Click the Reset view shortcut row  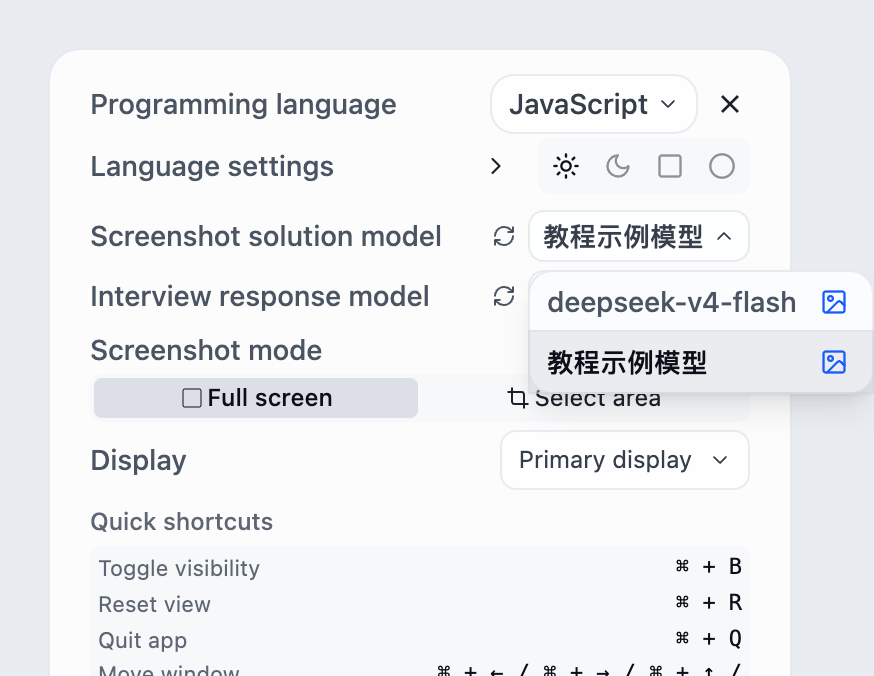pos(420,604)
